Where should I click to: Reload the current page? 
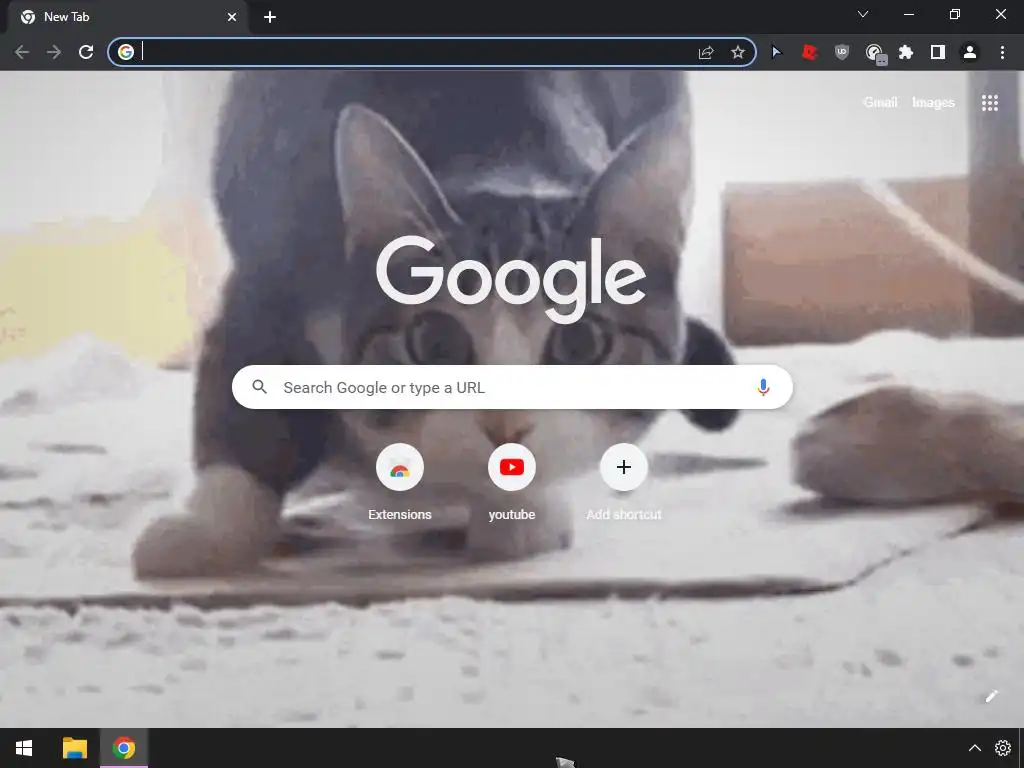click(86, 52)
